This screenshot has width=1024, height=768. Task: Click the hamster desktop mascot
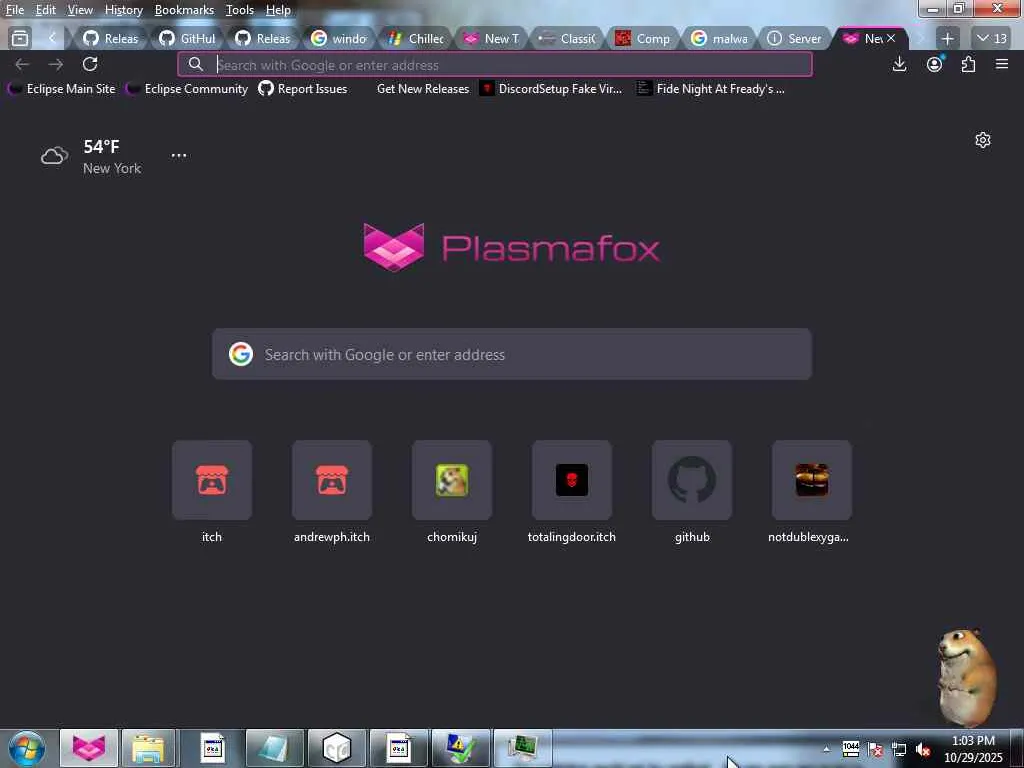pyautogui.click(x=967, y=677)
